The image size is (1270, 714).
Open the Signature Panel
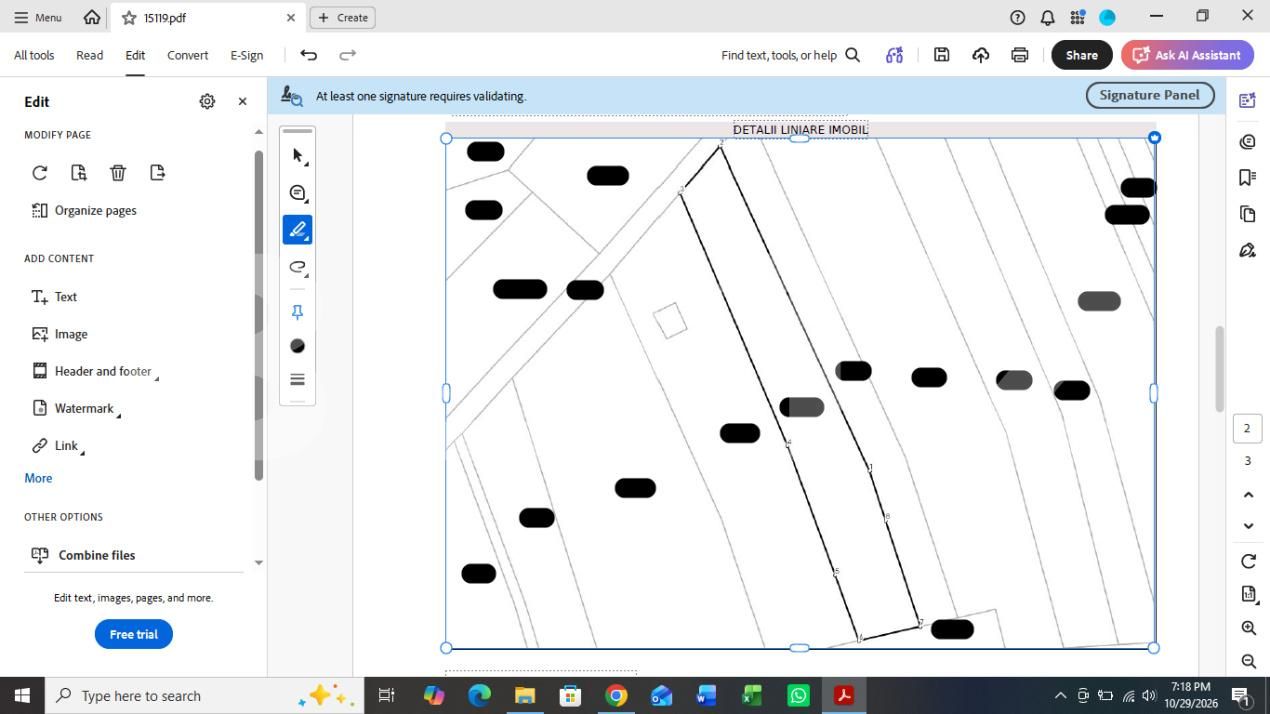pos(1150,95)
